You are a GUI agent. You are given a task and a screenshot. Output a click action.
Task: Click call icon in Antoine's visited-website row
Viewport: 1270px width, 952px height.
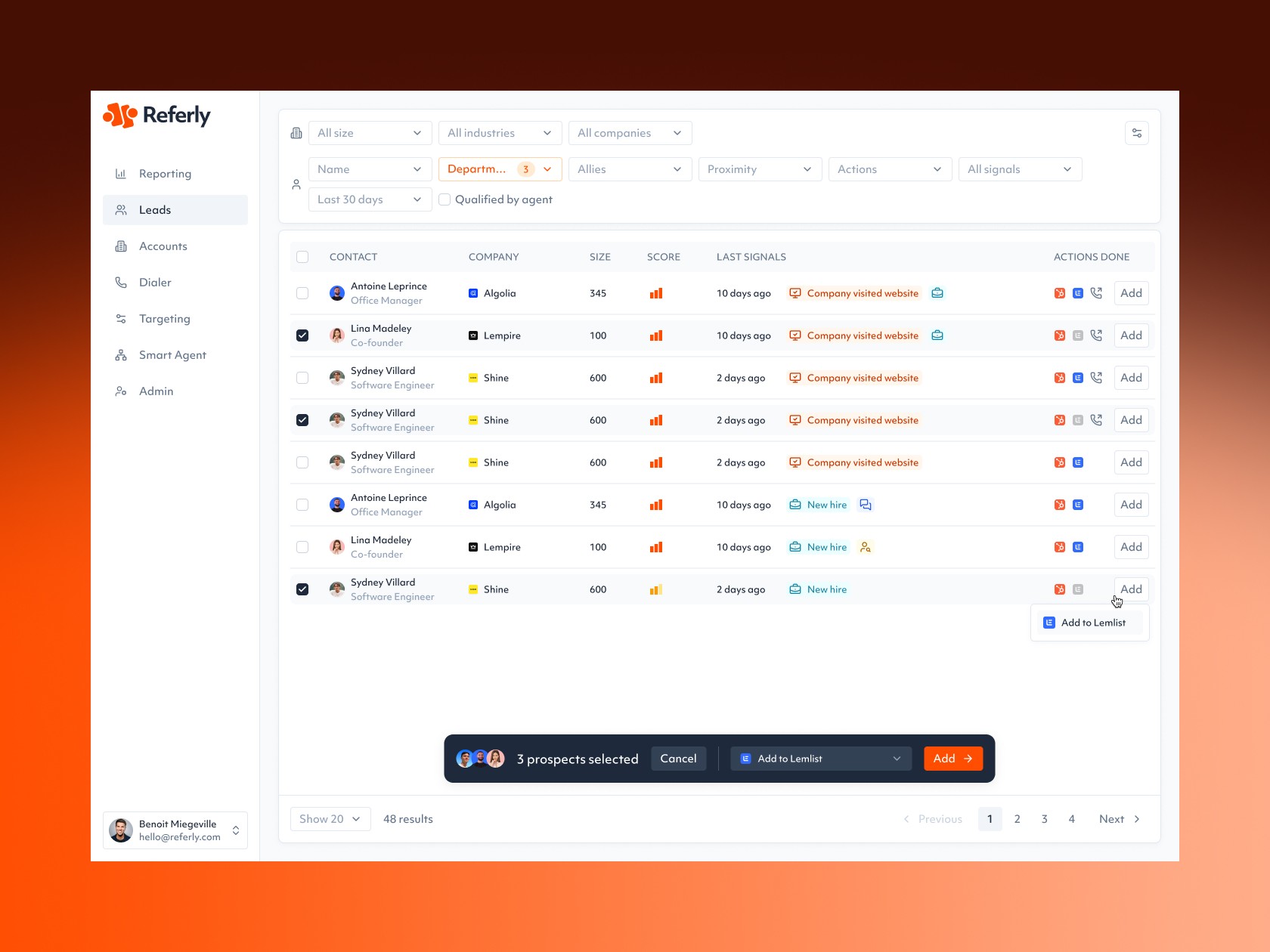1096,293
